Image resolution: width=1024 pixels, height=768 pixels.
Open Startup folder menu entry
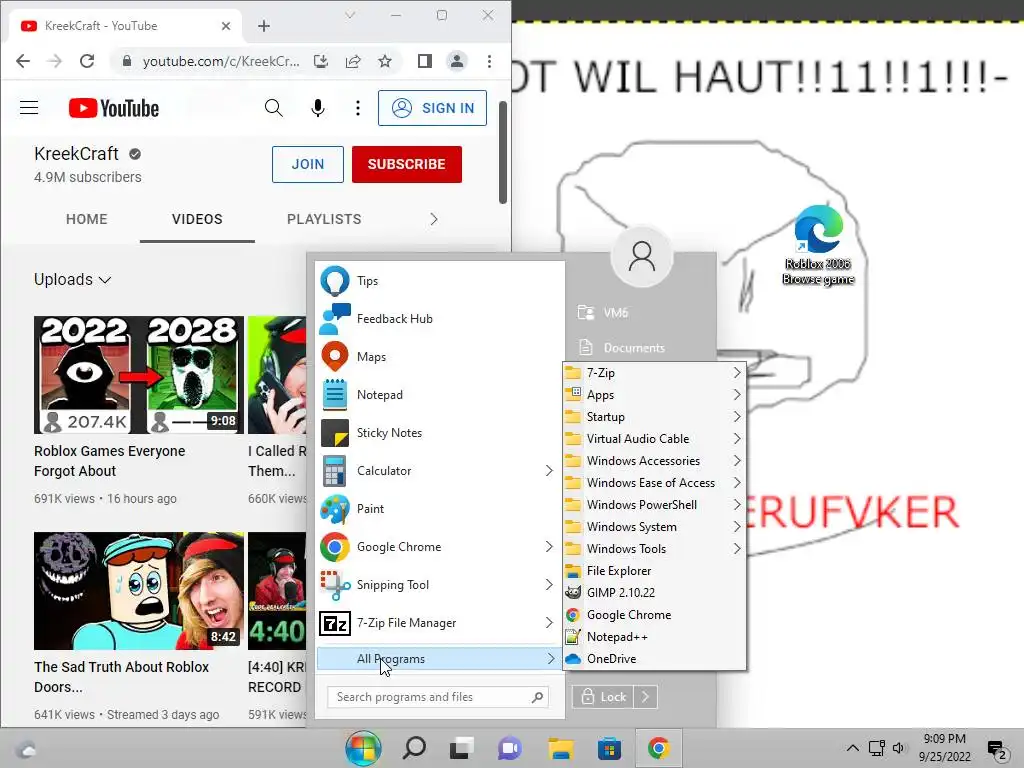tap(654, 417)
